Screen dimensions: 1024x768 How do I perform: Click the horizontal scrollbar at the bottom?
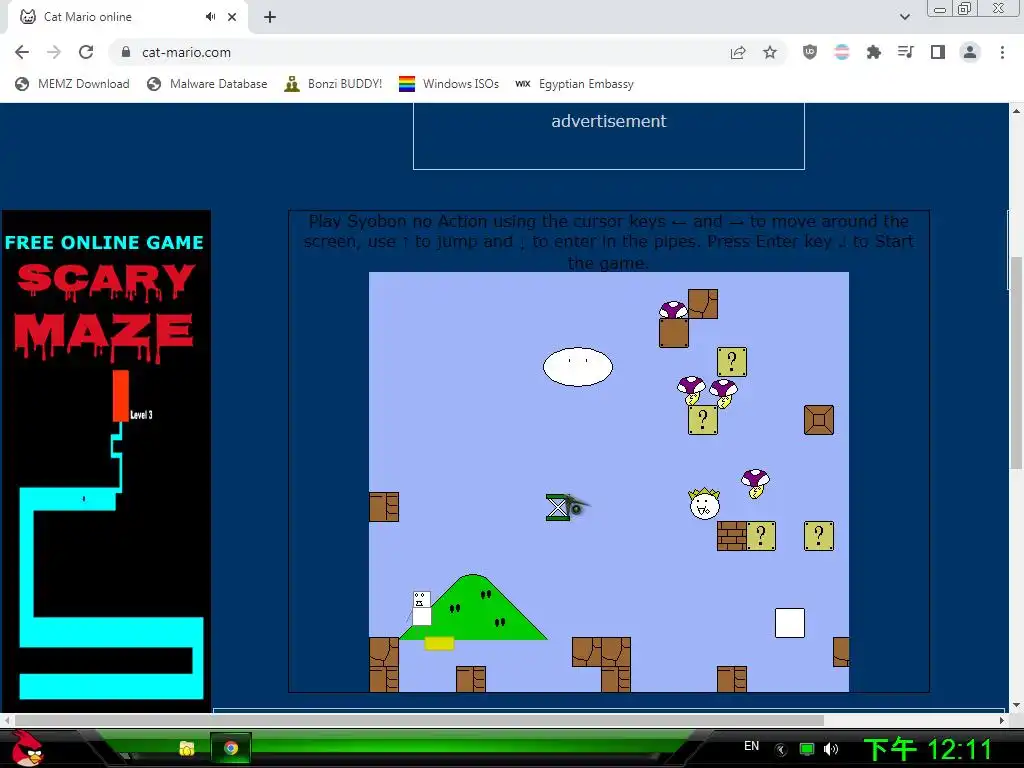[419, 720]
